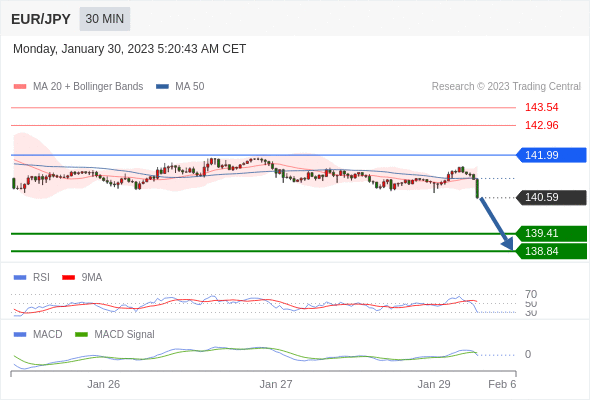Click the MACD legend blue swatch
The height and width of the screenshot is (400, 590).
point(20,335)
